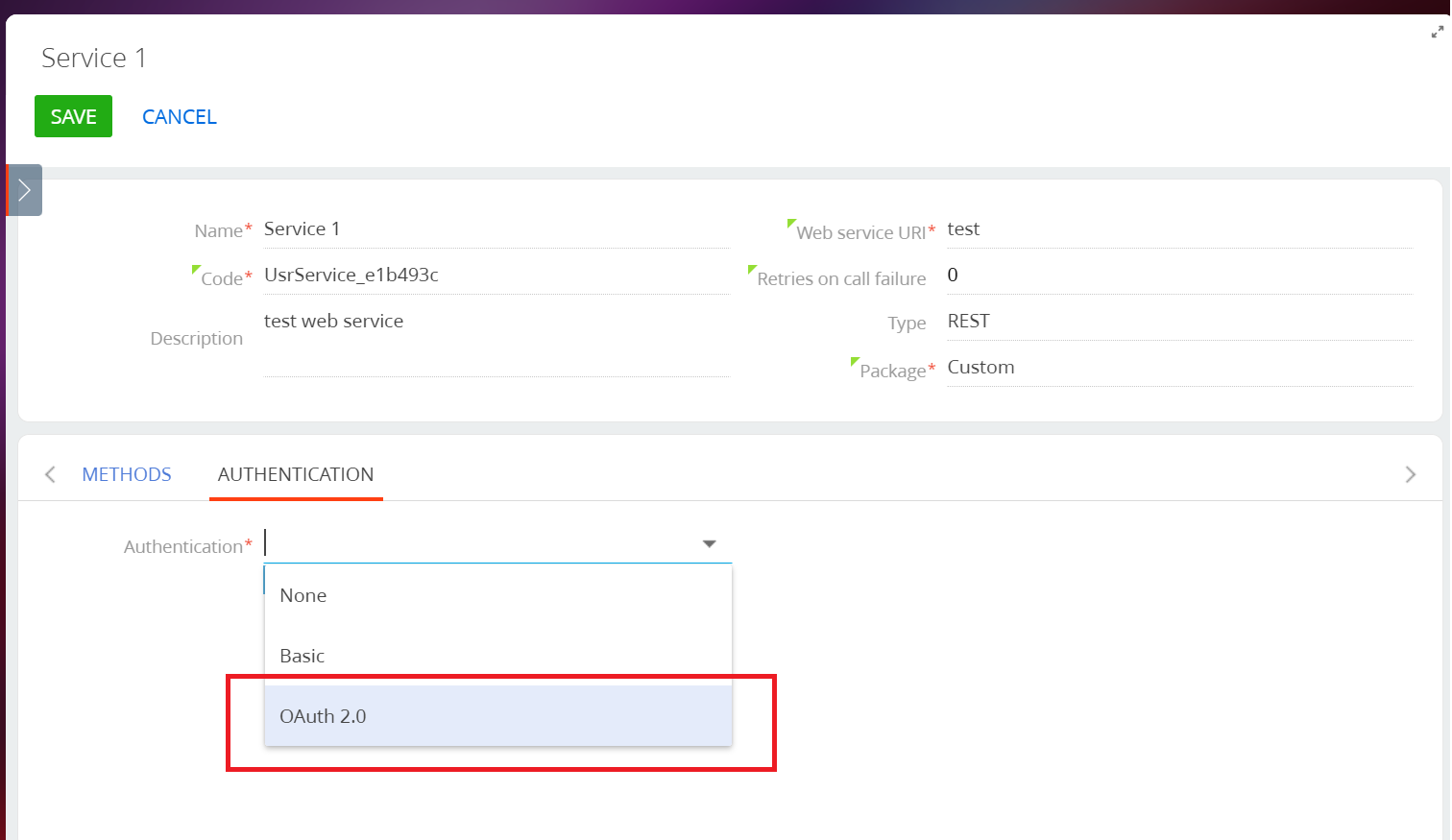The width and height of the screenshot is (1452, 840).
Task: Click the Authentication text input
Action: (x=480, y=544)
